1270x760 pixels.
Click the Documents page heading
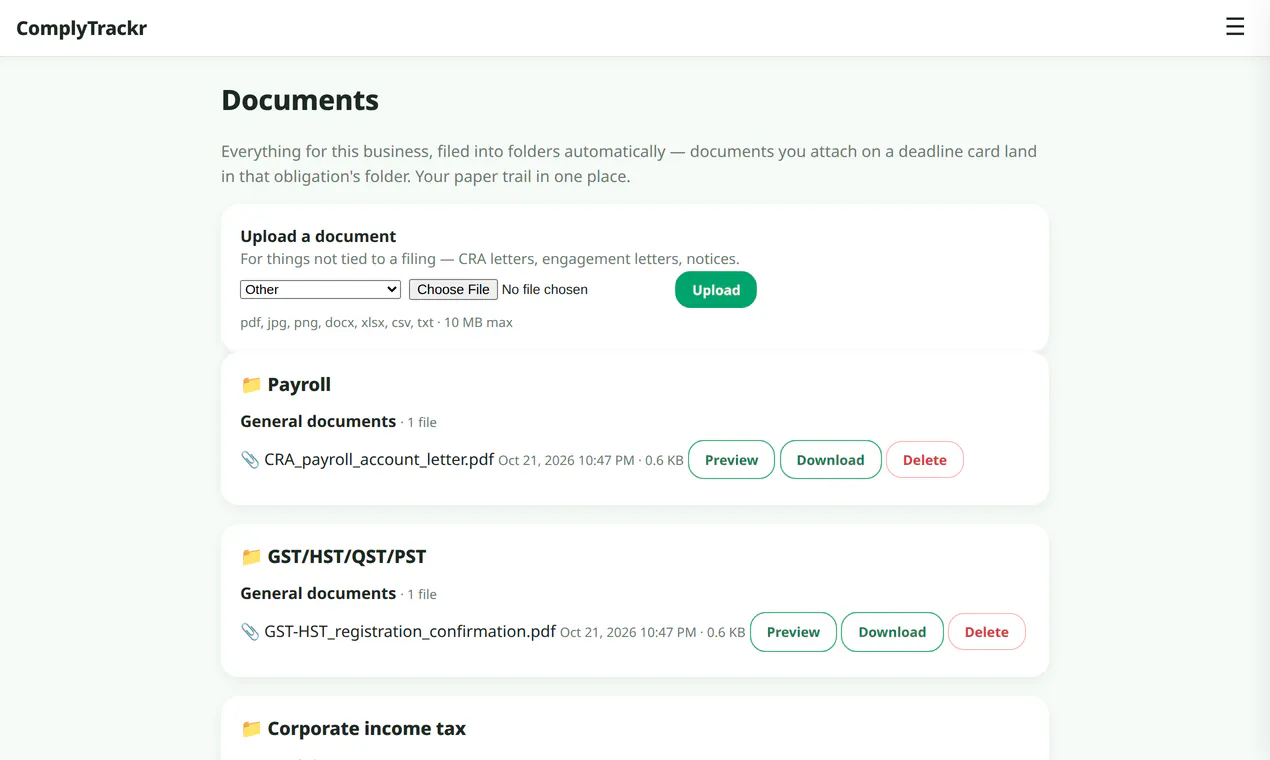[x=300, y=100]
